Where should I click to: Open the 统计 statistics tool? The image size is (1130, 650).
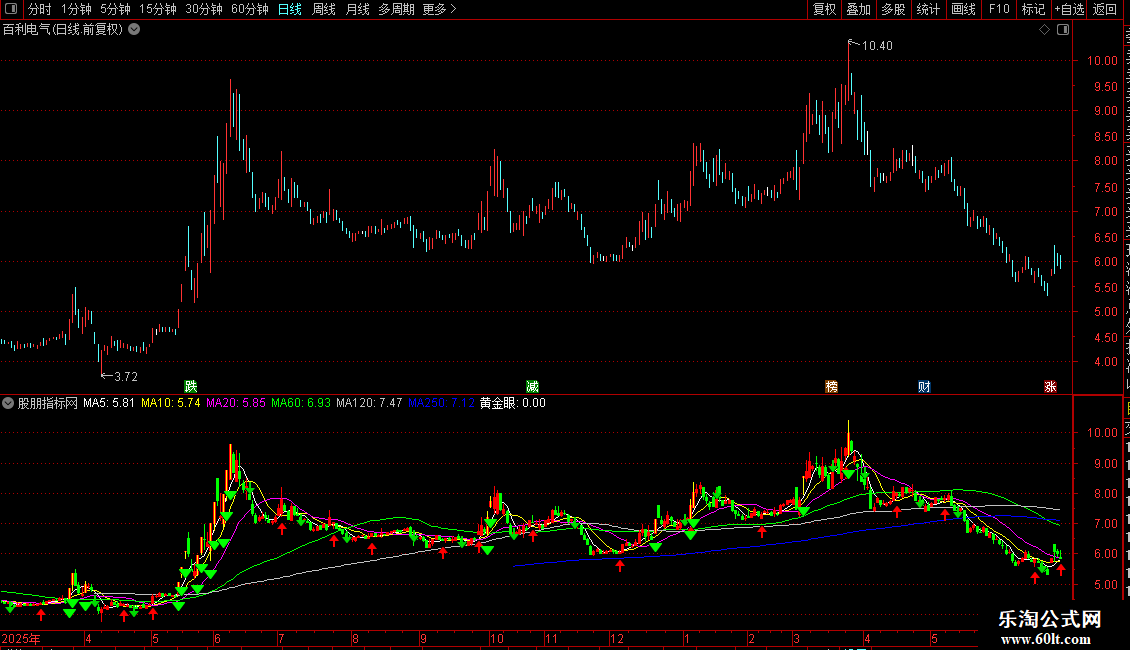pos(928,9)
